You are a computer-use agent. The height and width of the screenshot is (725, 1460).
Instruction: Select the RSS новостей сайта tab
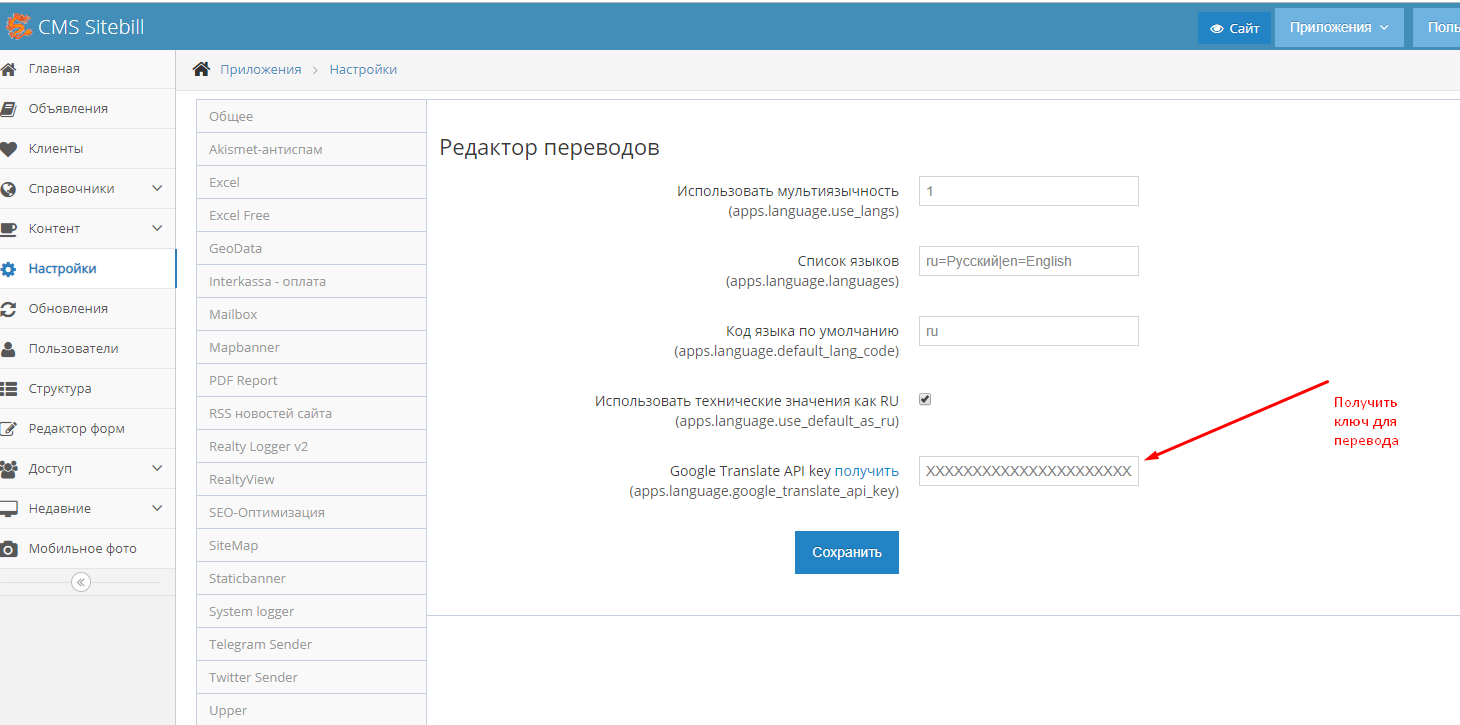point(311,413)
